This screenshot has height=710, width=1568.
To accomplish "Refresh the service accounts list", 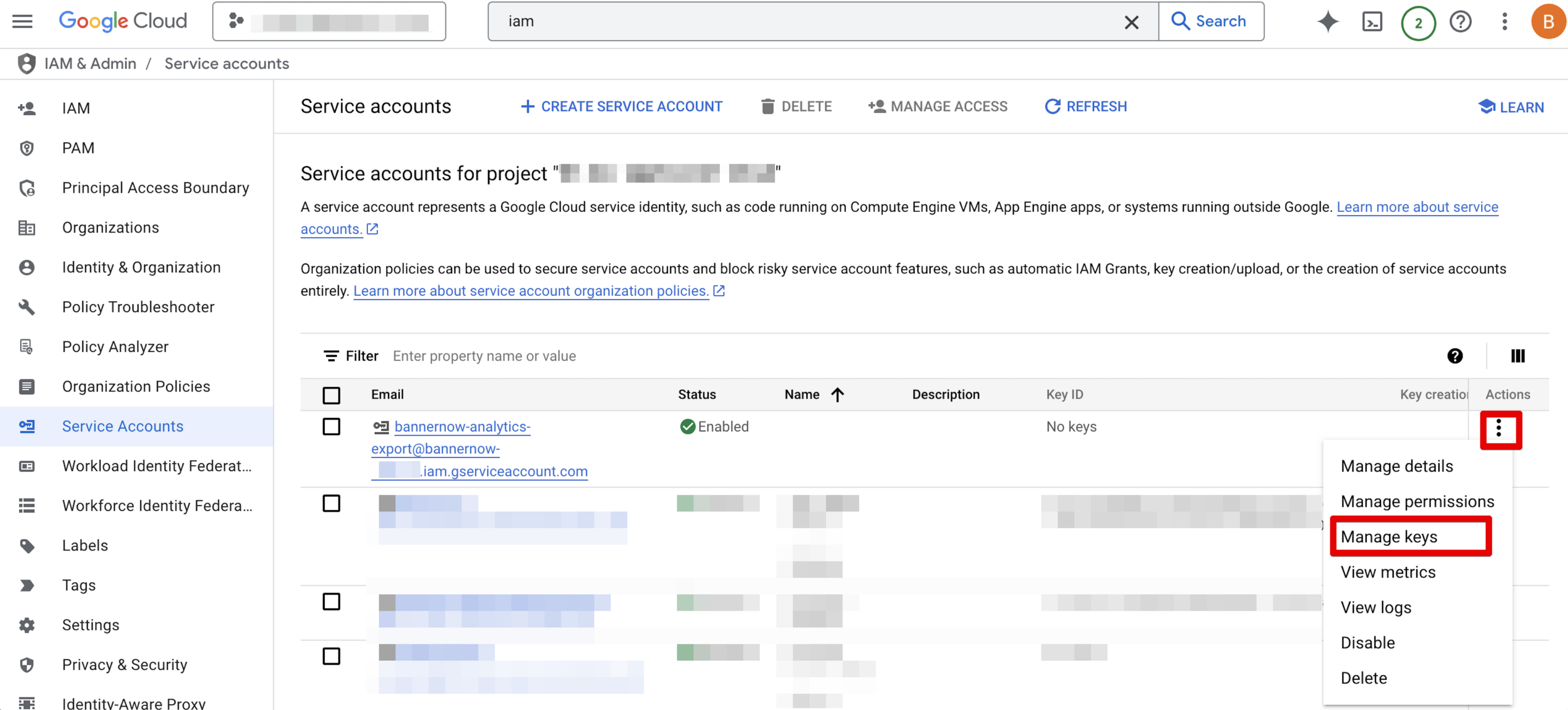I will click(x=1086, y=107).
